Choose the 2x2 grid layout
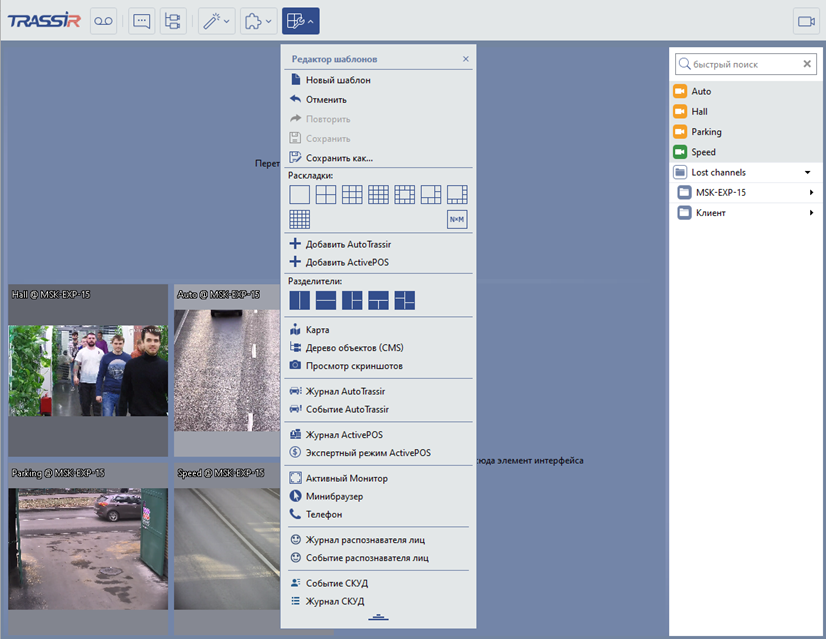The height and width of the screenshot is (639, 826). point(326,195)
